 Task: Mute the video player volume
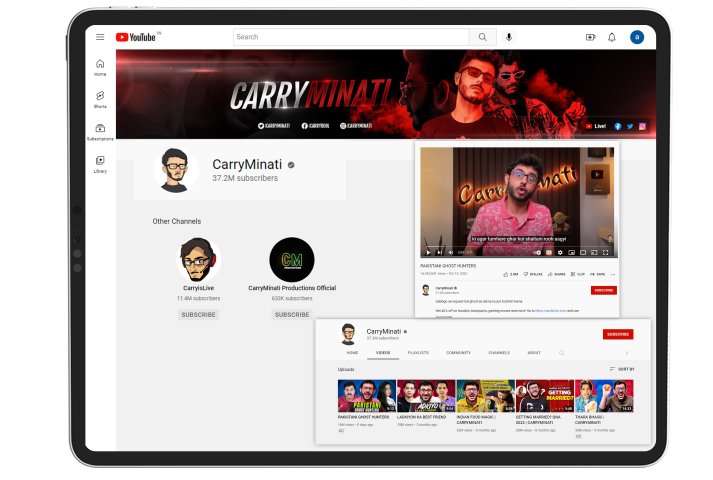pos(450,252)
